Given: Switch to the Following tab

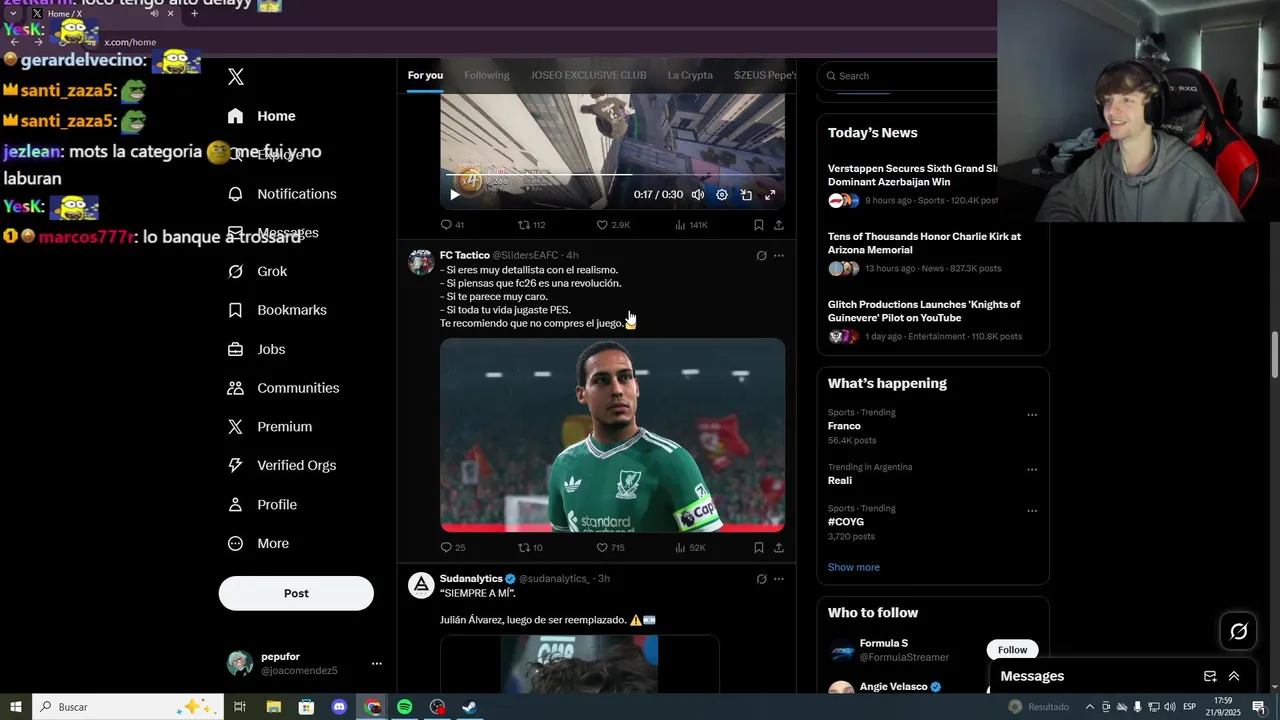Looking at the screenshot, I should 487,75.
